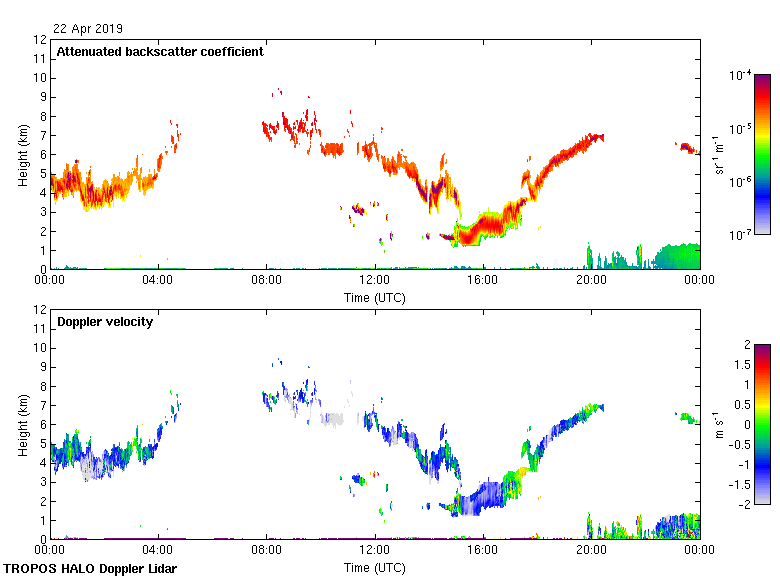The height and width of the screenshot is (580, 780).
Task: Pick 20:00 tick label under the Doppler velocity plot
Action: [590, 551]
